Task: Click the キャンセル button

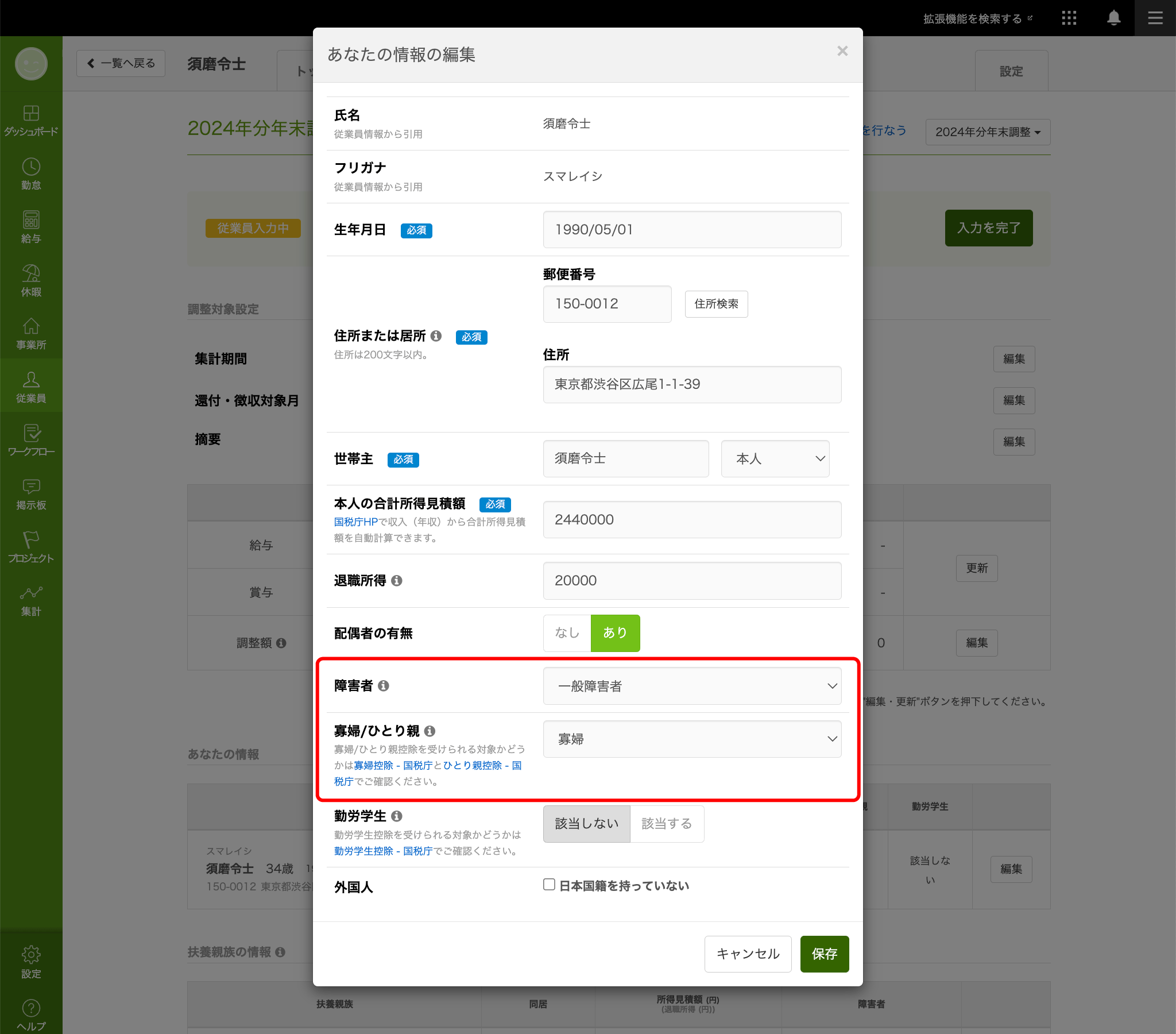Action: point(748,954)
